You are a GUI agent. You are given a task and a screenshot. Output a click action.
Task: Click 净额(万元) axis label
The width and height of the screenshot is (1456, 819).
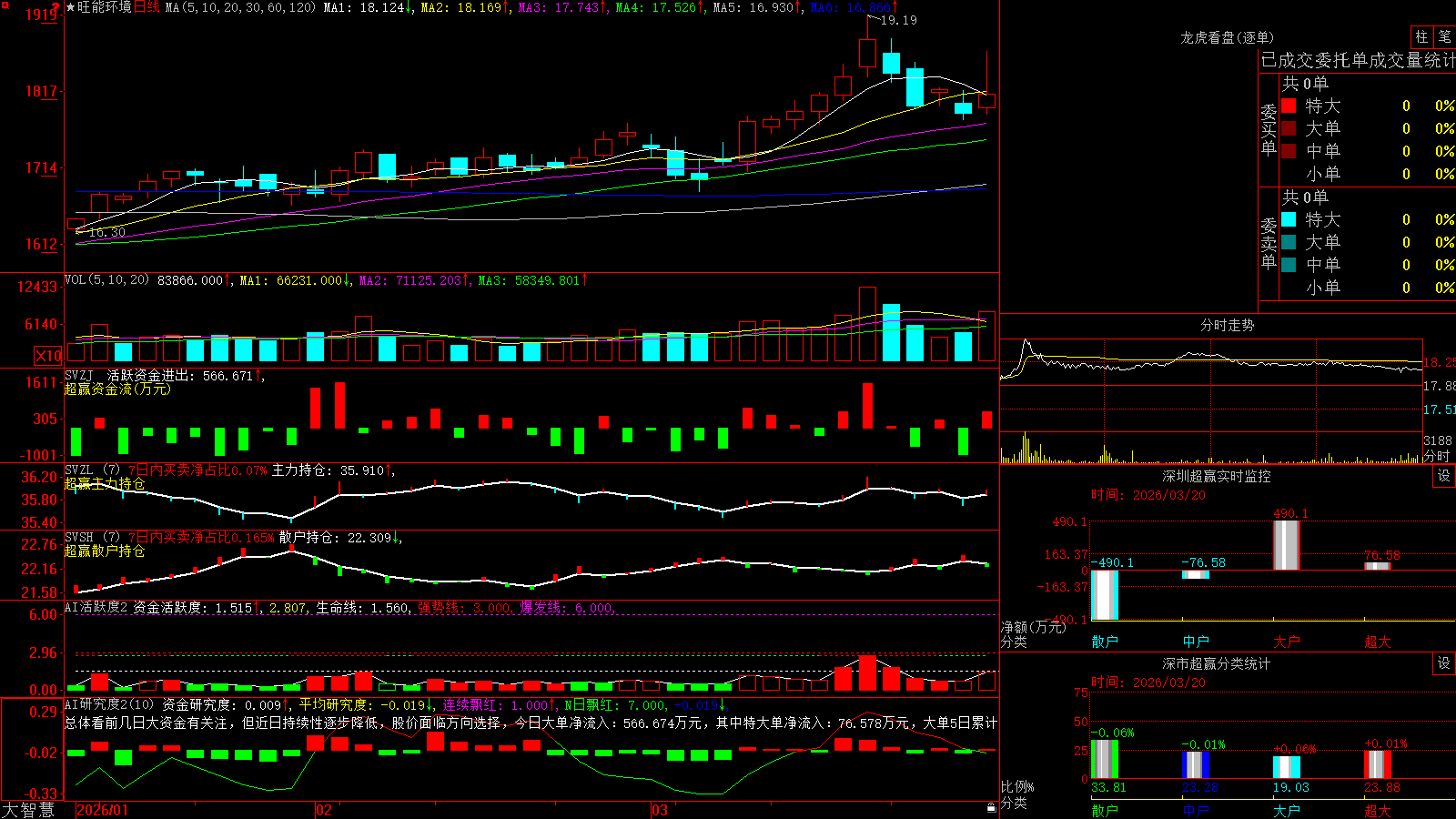1033,627
